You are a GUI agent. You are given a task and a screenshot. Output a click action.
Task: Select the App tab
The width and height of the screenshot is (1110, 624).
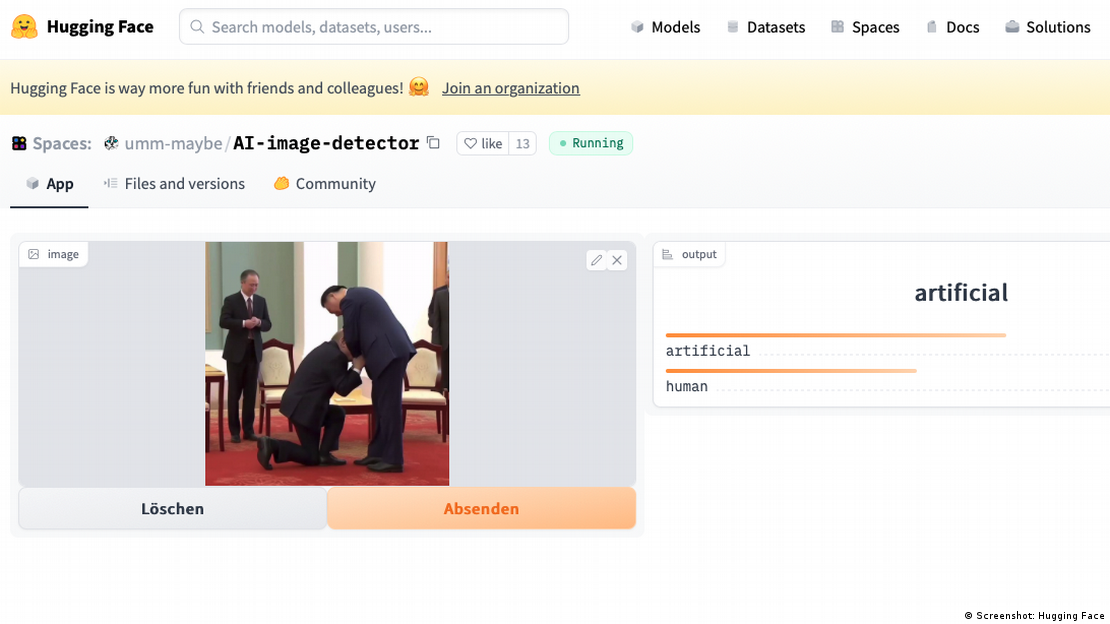(x=50, y=184)
